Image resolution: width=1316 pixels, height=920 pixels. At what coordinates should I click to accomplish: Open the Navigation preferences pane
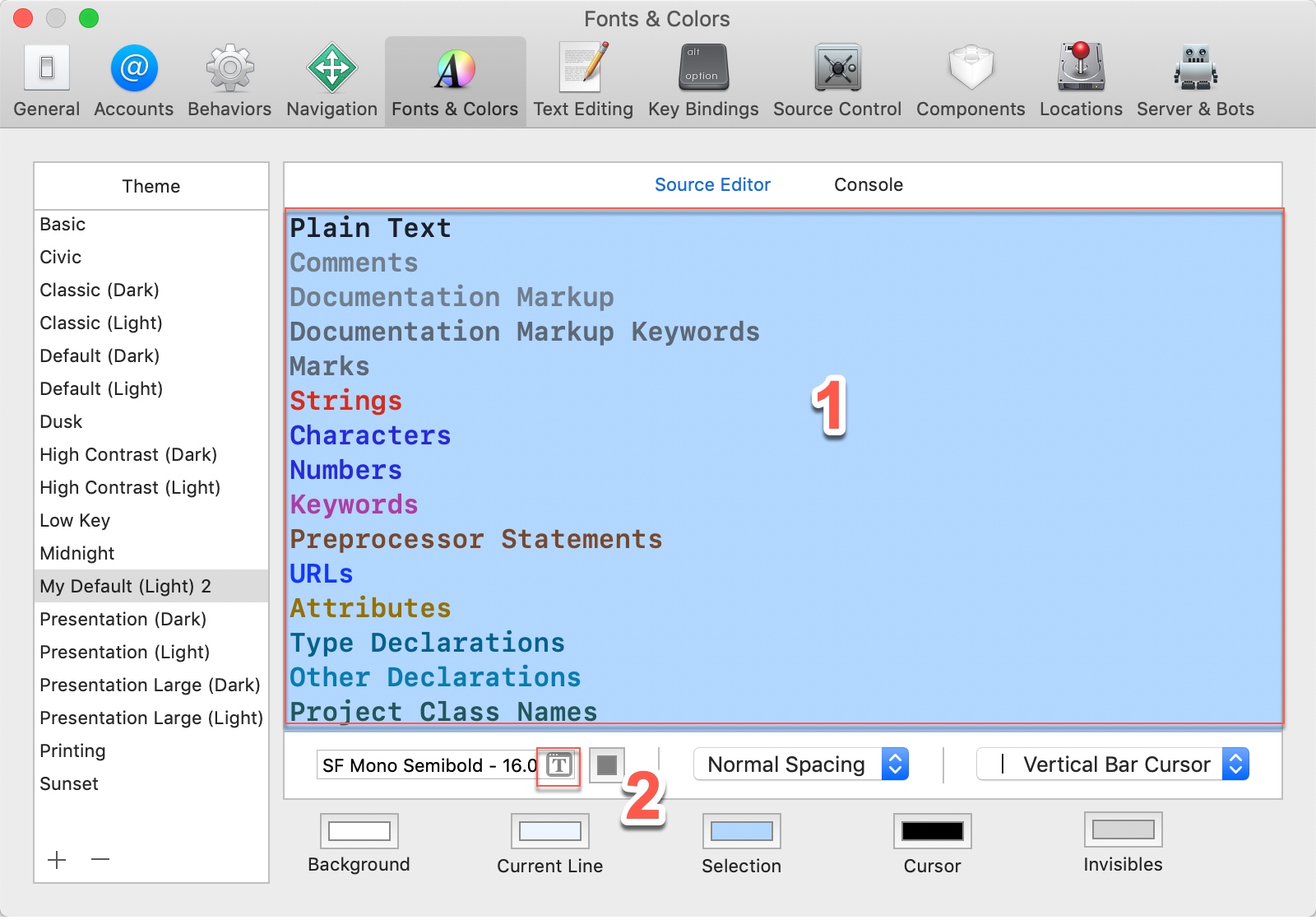coord(331,81)
